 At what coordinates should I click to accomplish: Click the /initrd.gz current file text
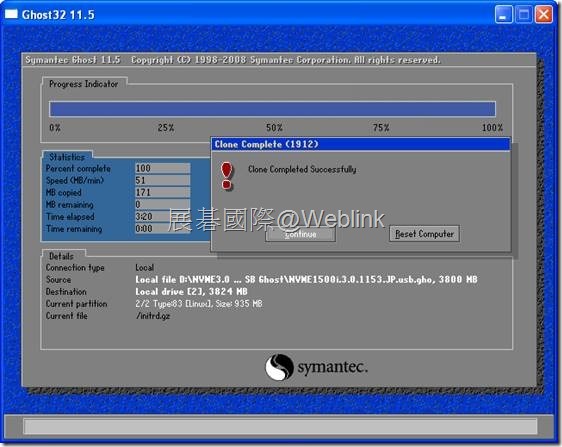coord(153,316)
